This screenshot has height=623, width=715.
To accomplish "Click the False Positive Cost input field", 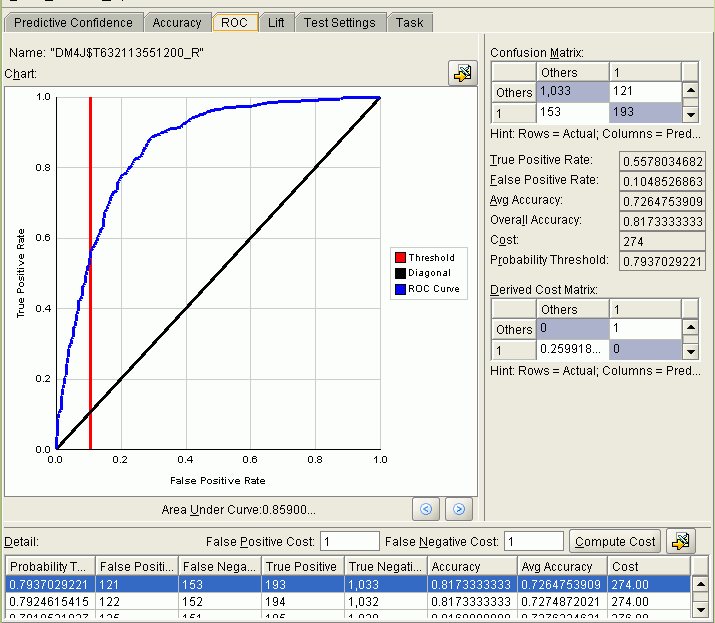I will (x=350, y=541).
